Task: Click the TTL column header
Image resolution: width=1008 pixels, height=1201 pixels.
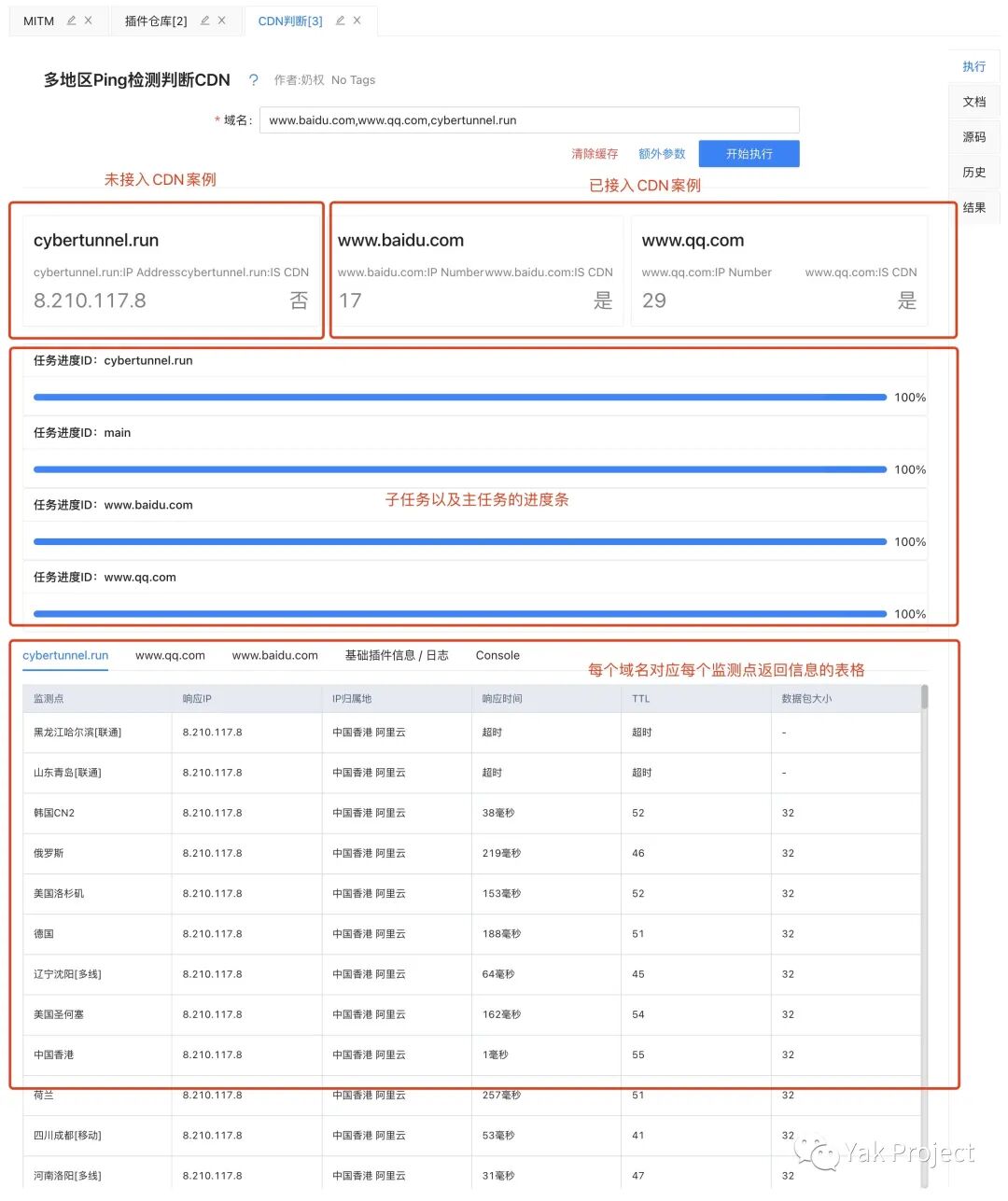Action: 696,699
